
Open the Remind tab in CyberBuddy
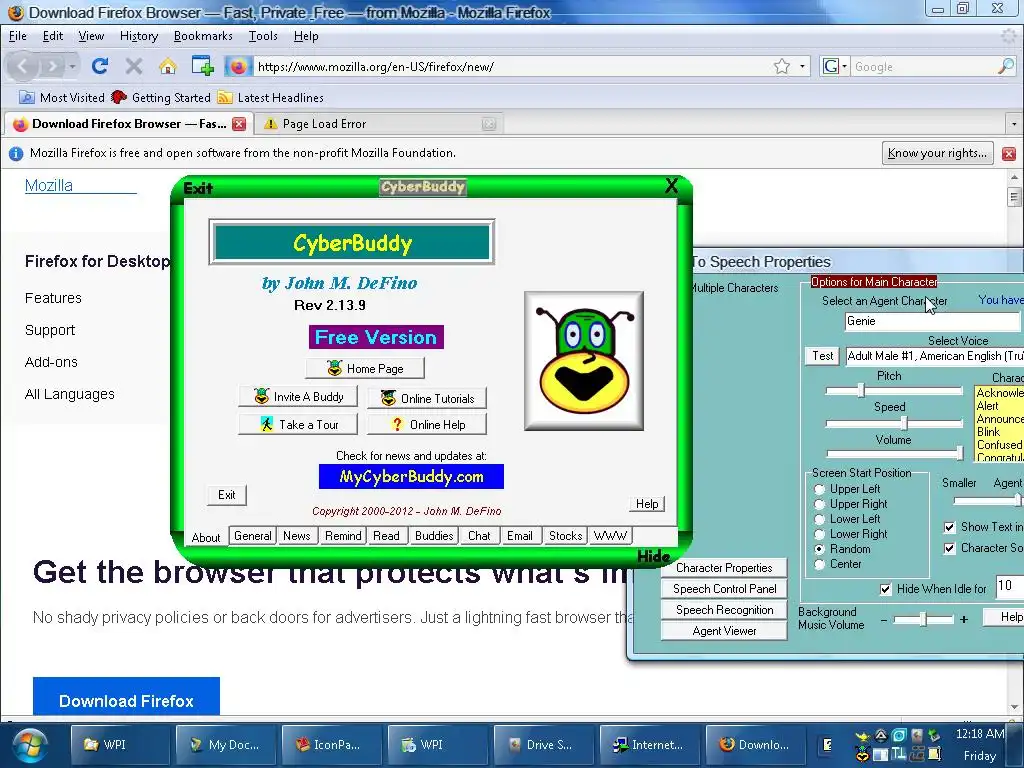(x=343, y=536)
